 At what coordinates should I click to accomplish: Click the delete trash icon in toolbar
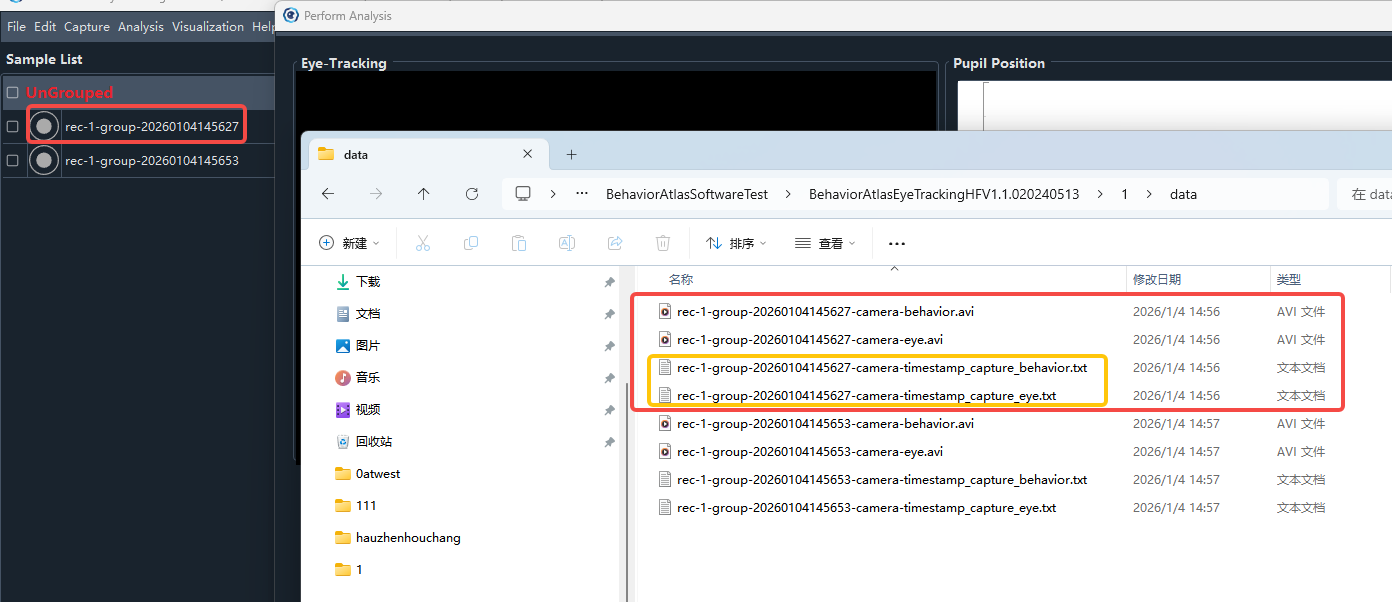point(662,243)
